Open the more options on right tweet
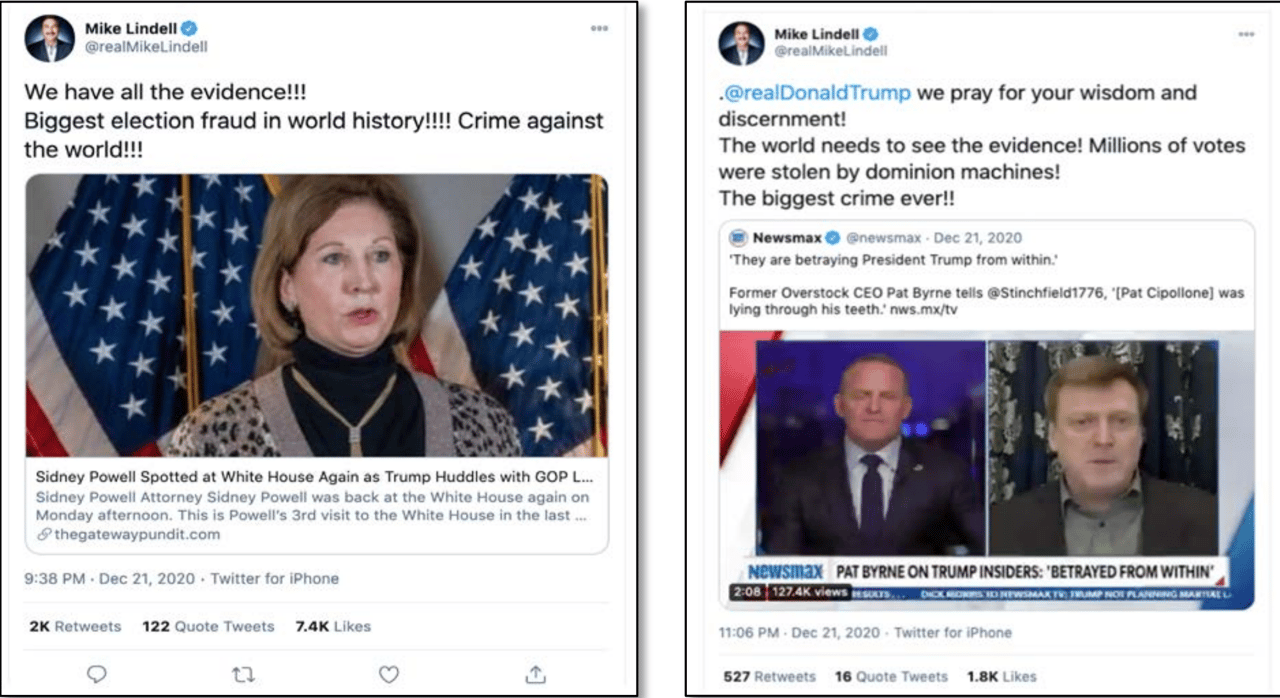The image size is (1280, 698). [x=1246, y=34]
